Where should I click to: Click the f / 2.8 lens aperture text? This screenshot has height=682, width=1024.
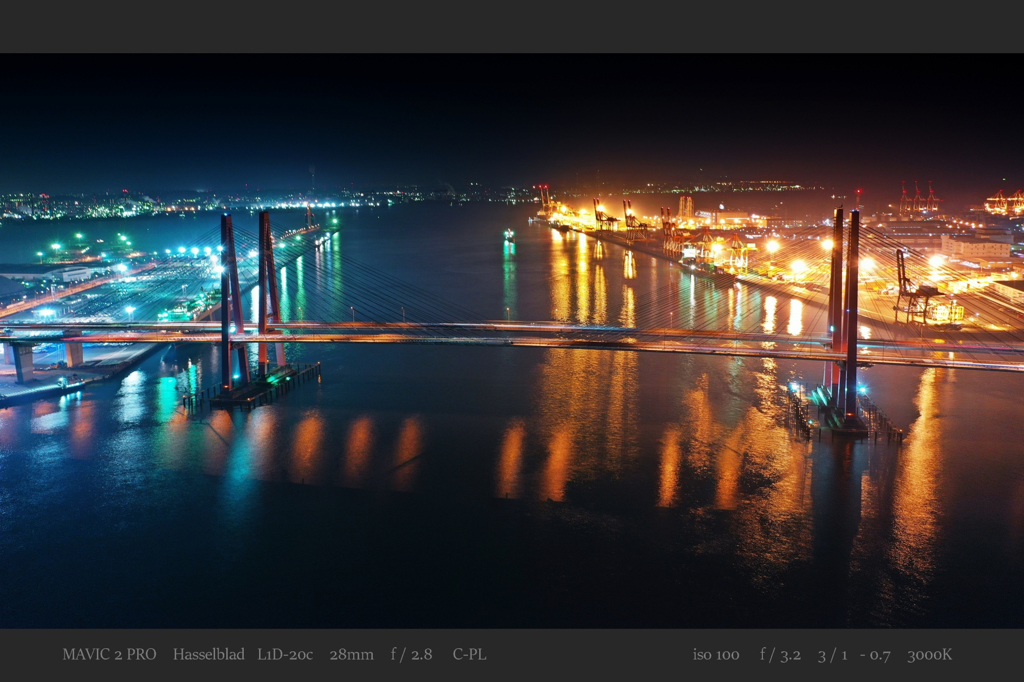point(411,654)
